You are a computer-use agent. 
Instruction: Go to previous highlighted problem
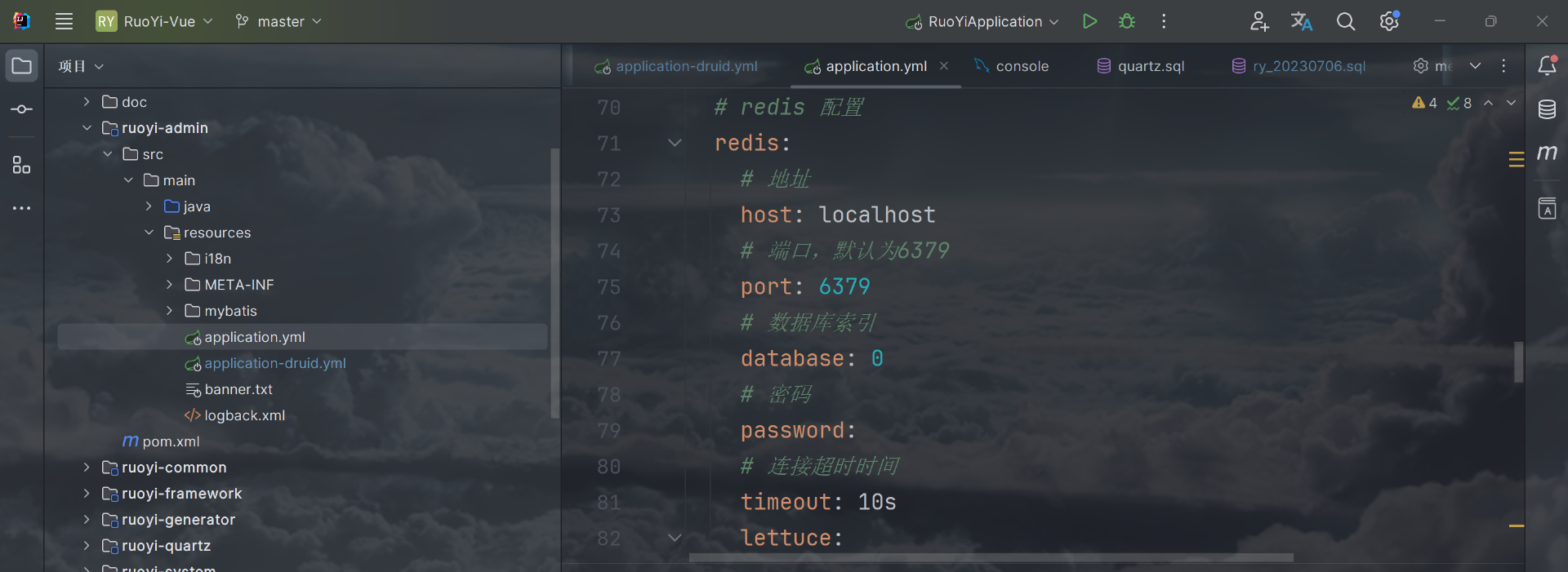1489,103
